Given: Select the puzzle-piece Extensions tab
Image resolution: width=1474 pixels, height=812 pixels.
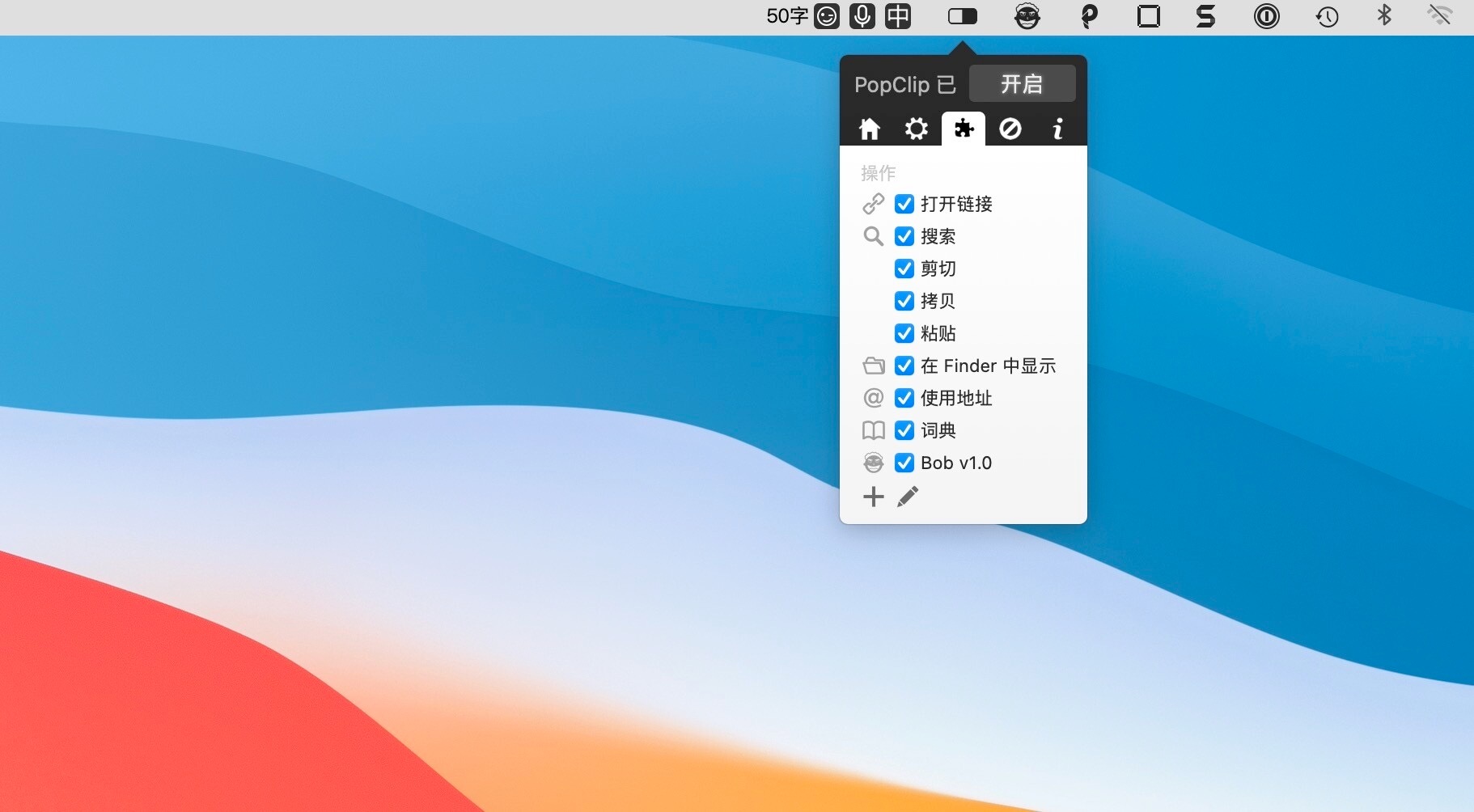Looking at the screenshot, I should (x=964, y=129).
